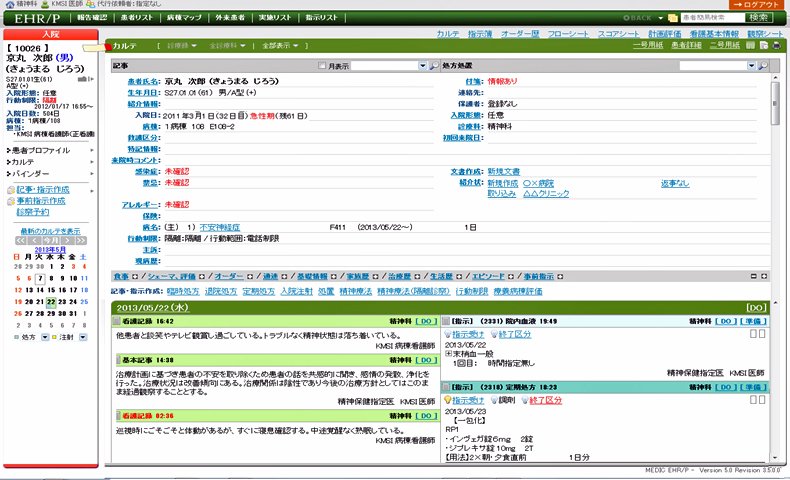Open 指示リスト in the top menu
Screen dimensions: 790x480
pos(321,18)
